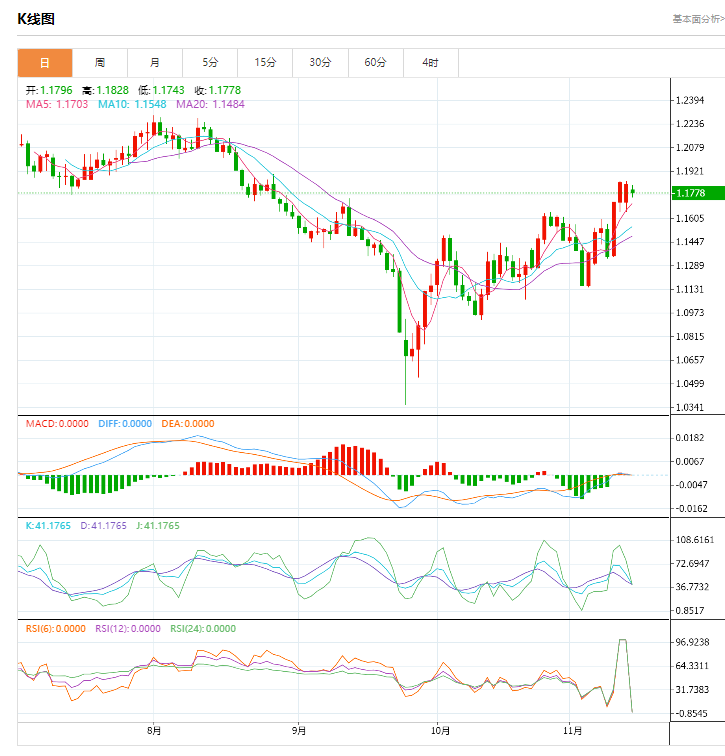
Task: Switch to the 周 weekly tab
Action: pos(100,63)
